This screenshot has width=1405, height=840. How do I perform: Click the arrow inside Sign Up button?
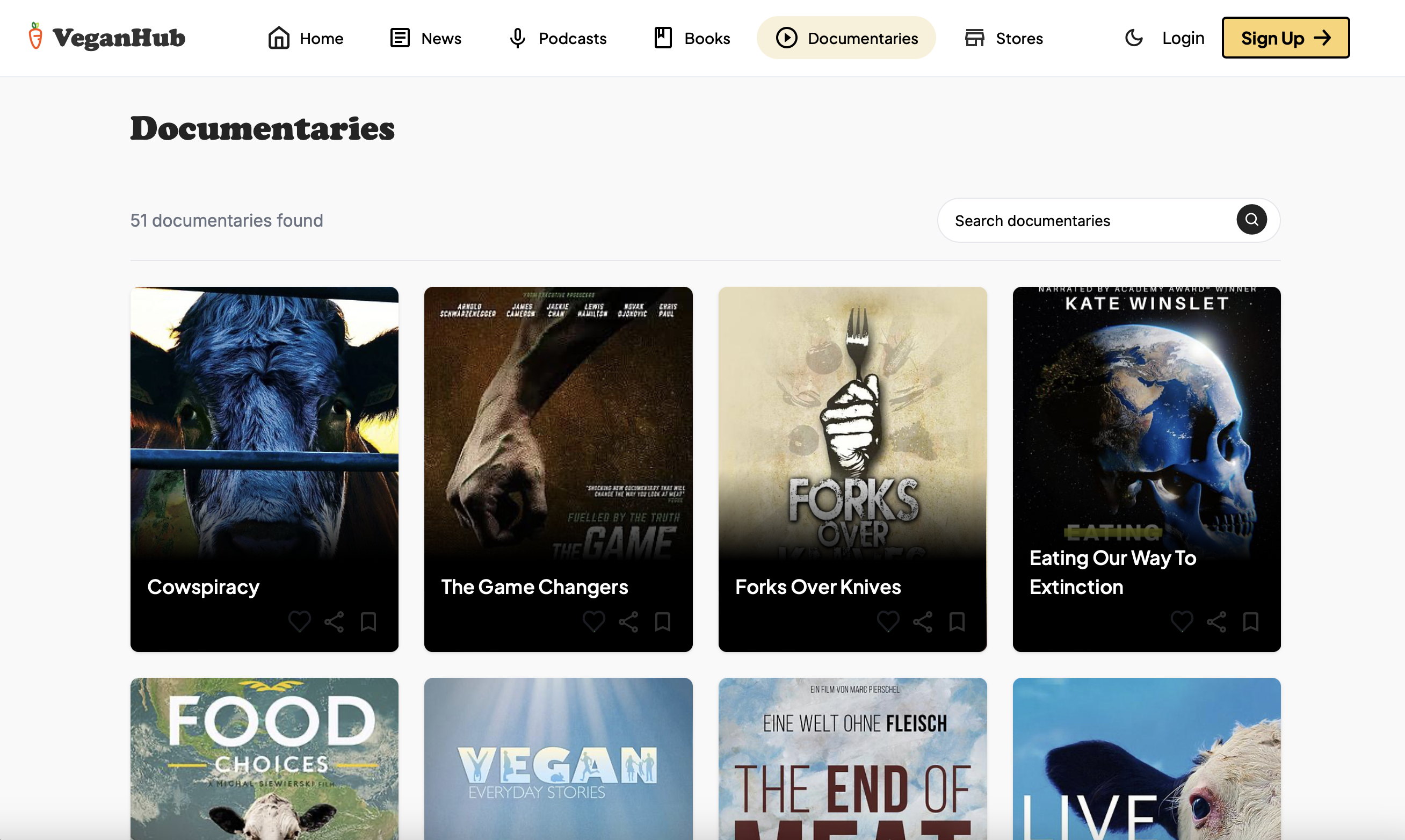point(1322,38)
